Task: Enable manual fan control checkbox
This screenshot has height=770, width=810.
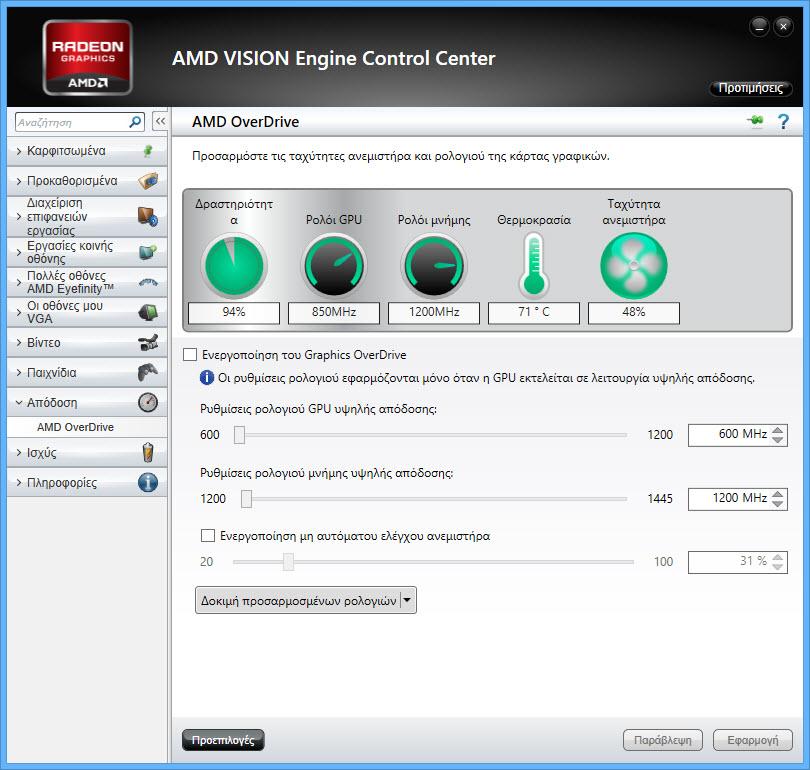Action: (208, 536)
